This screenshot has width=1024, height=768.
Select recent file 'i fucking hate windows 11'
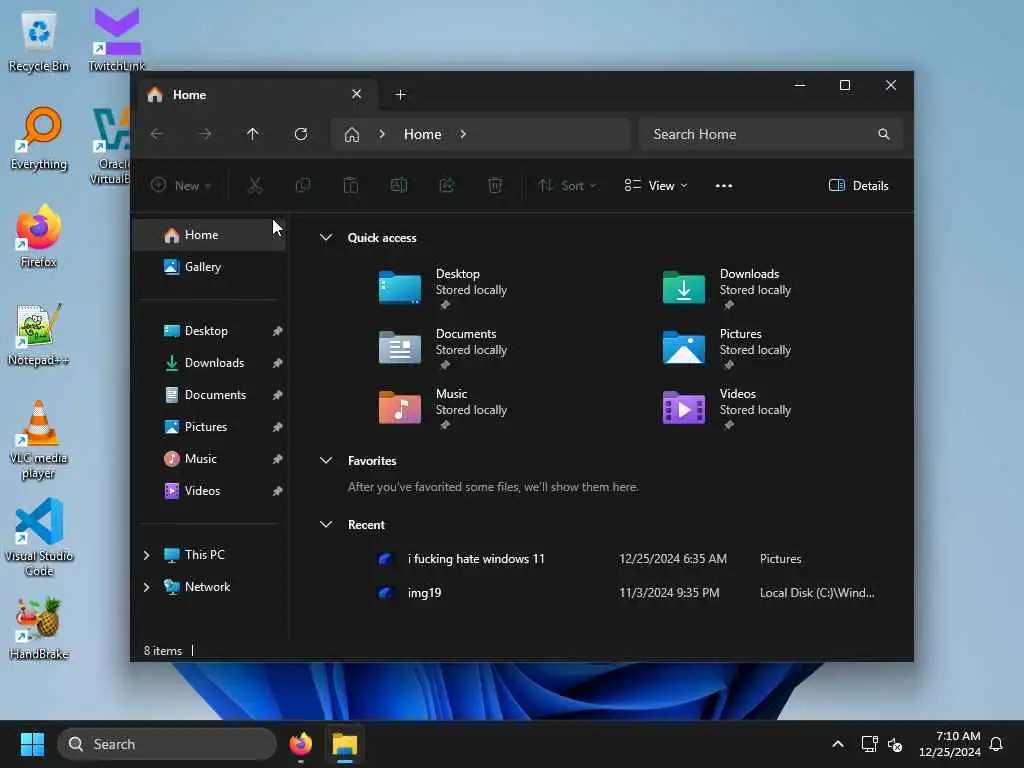(x=627, y=559)
